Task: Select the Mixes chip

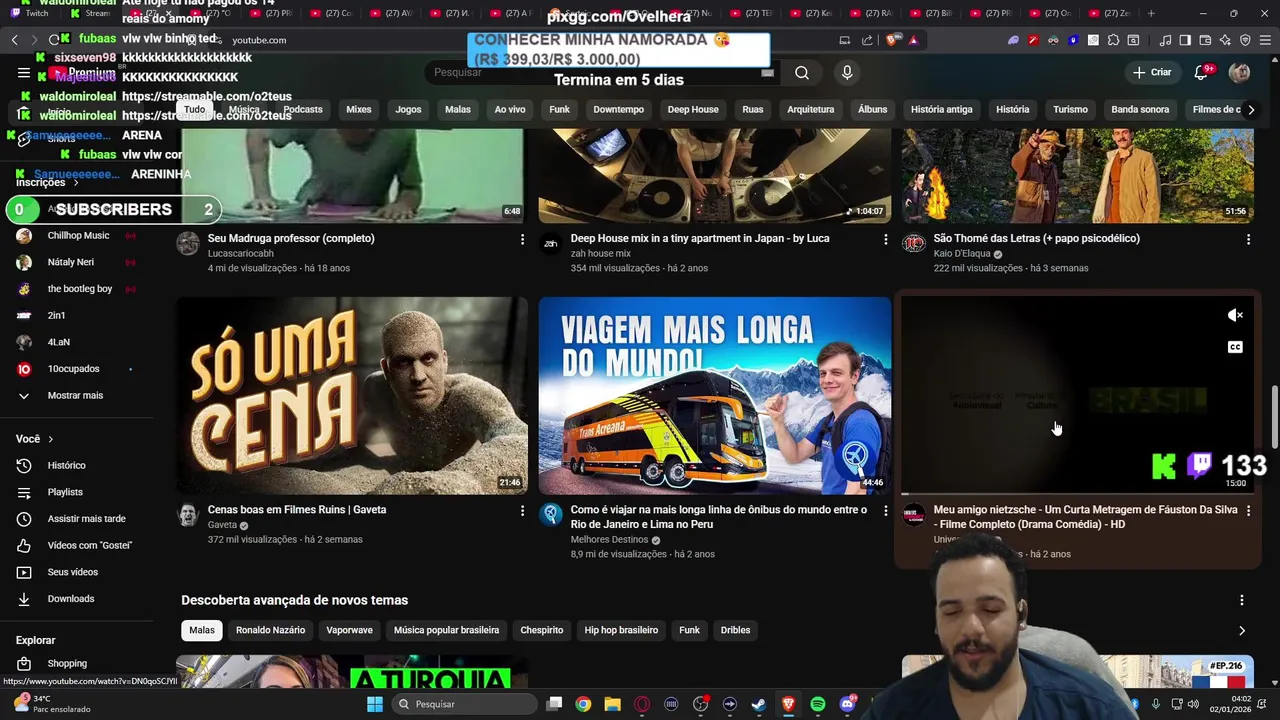Action: pos(359,109)
